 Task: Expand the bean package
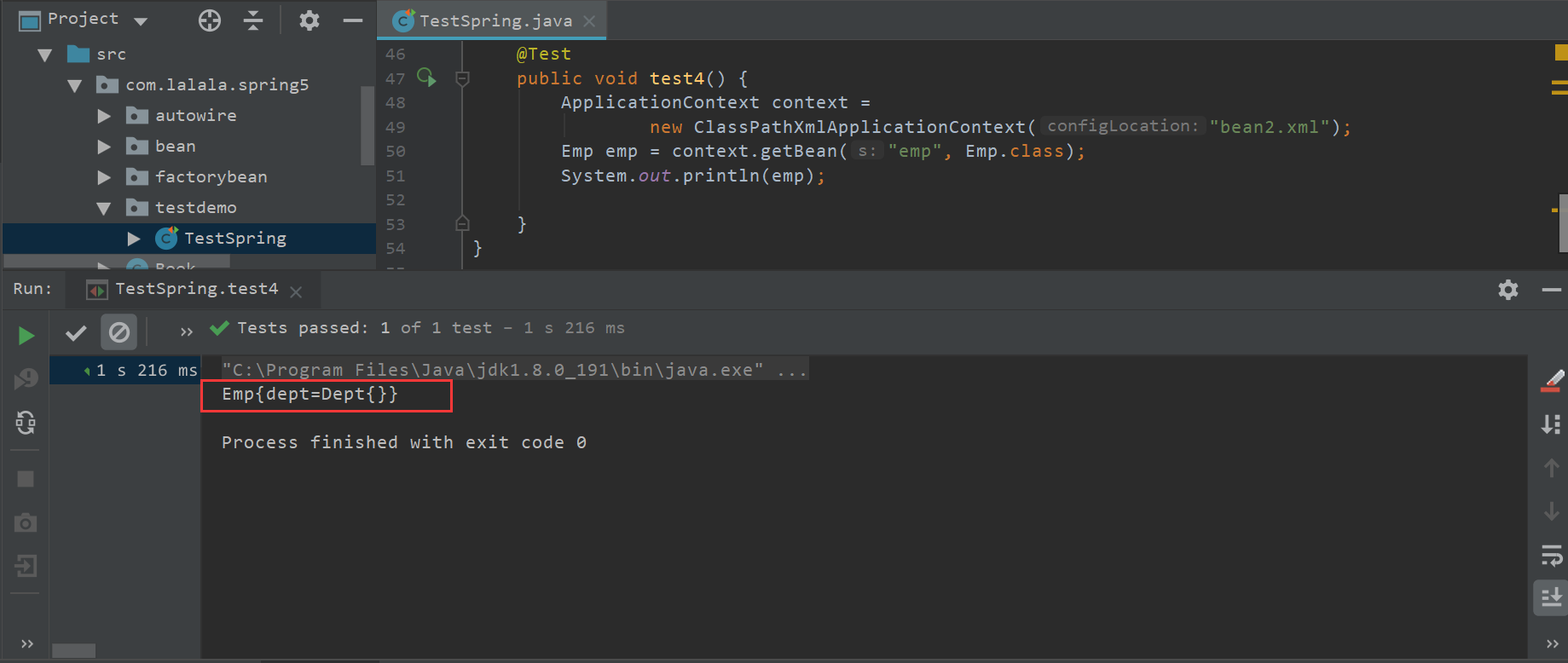pyautogui.click(x=104, y=147)
